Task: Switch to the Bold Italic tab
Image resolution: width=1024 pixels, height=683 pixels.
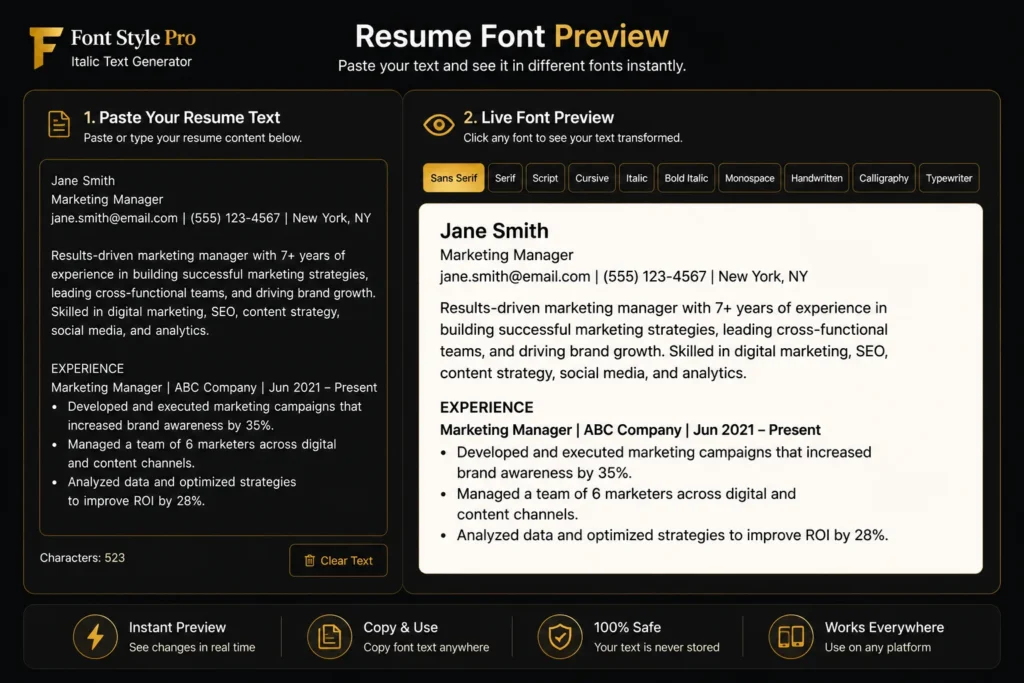Action: coord(686,178)
